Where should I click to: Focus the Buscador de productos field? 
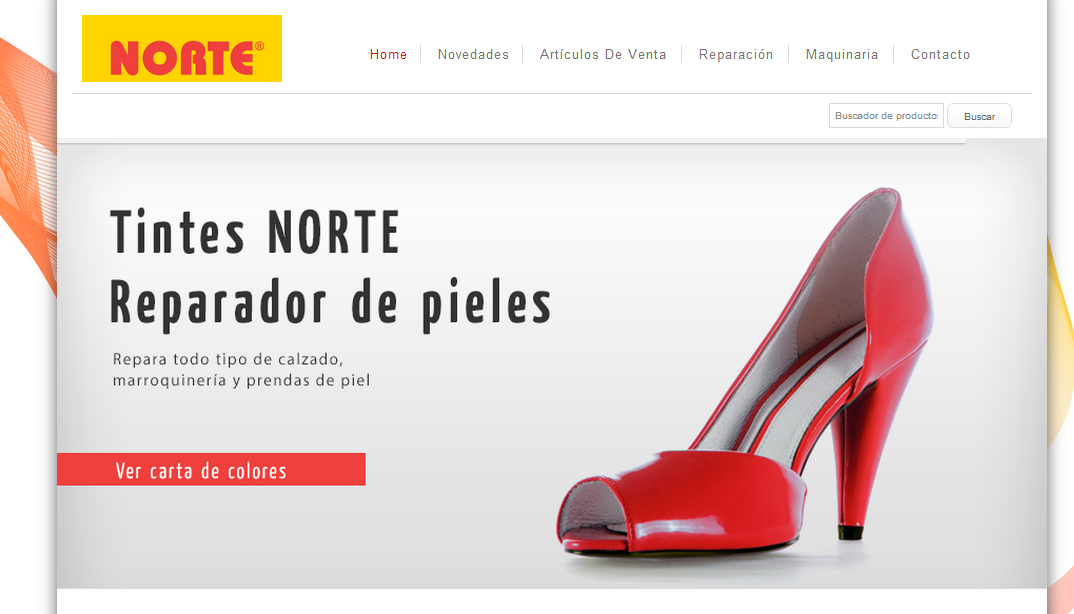coord(886,116)
